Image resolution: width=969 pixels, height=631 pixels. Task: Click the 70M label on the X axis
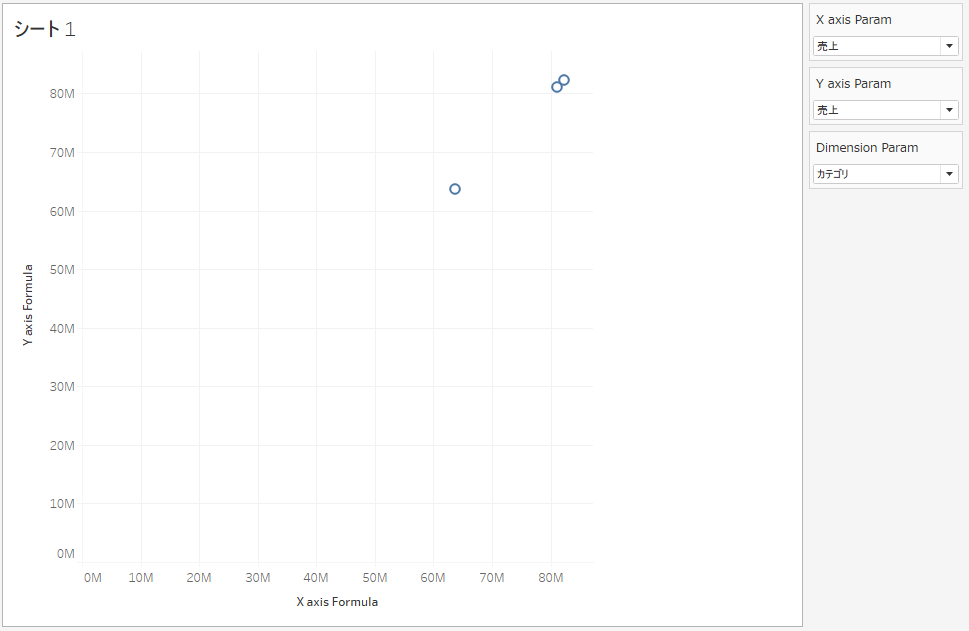tap(492, 578)
